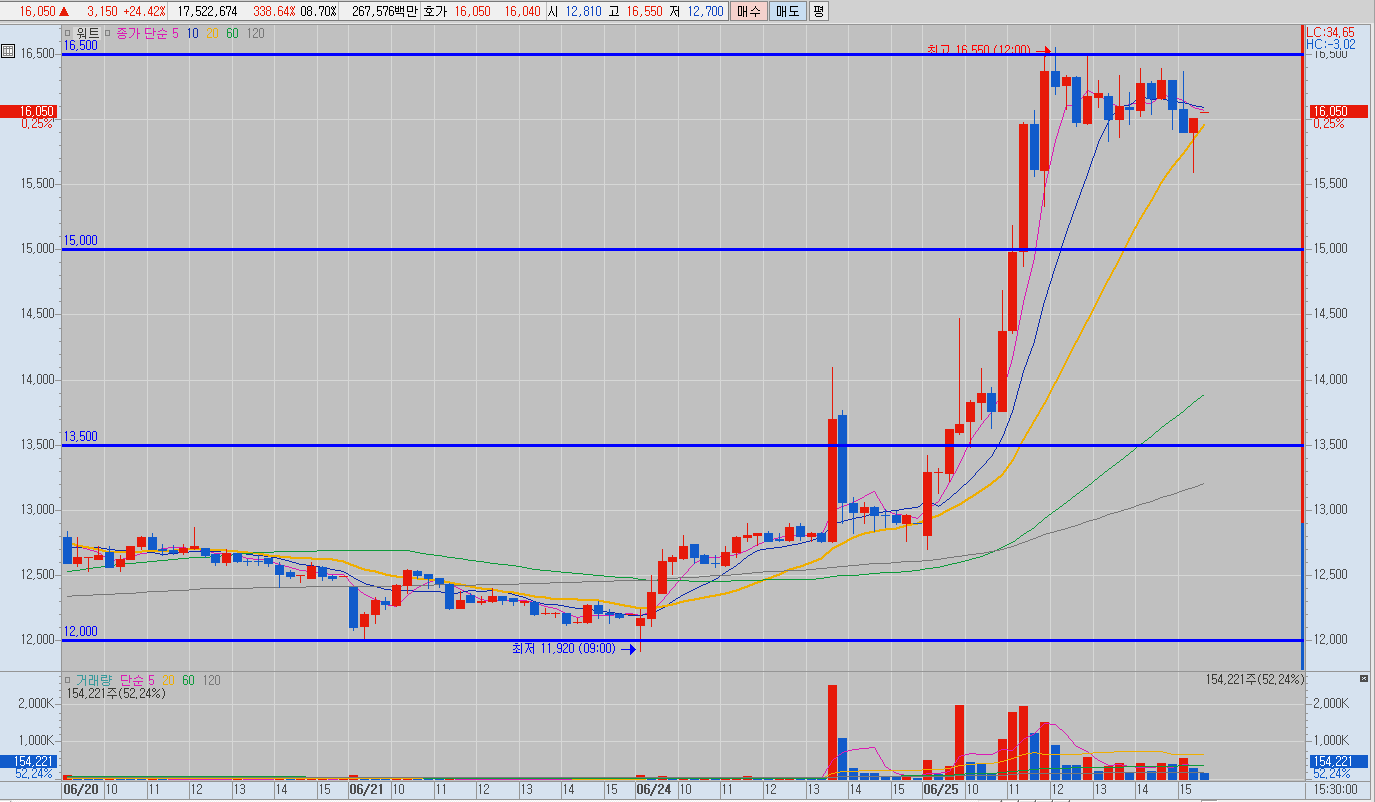Screen dimensions: 1375x802
Task: Close the volume sub-chart panel
Action: (x=1364, y=679)
